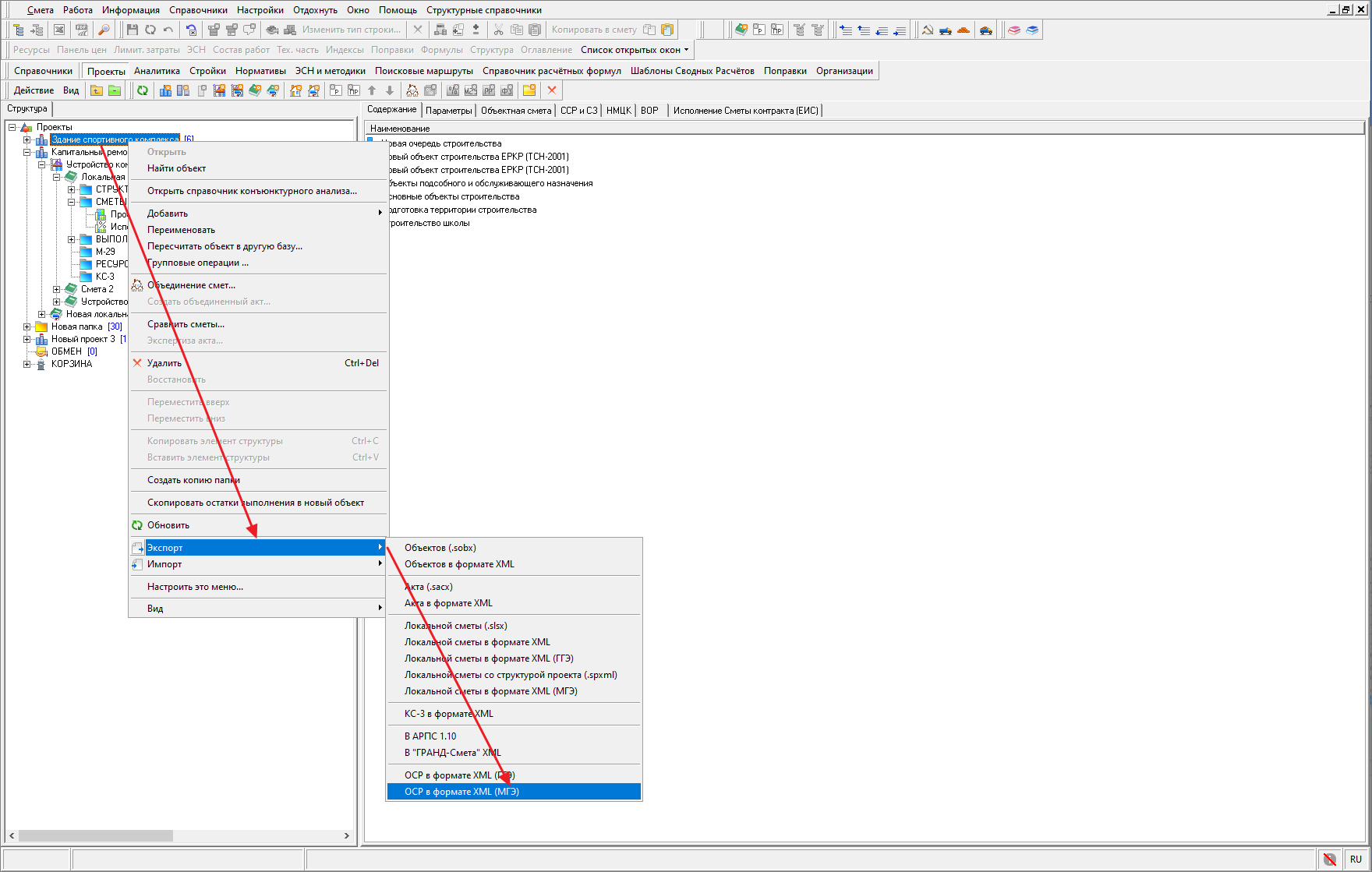Switch to the Объектная смета tab
Screen dimensions: 1372x872
coord(515,111)
